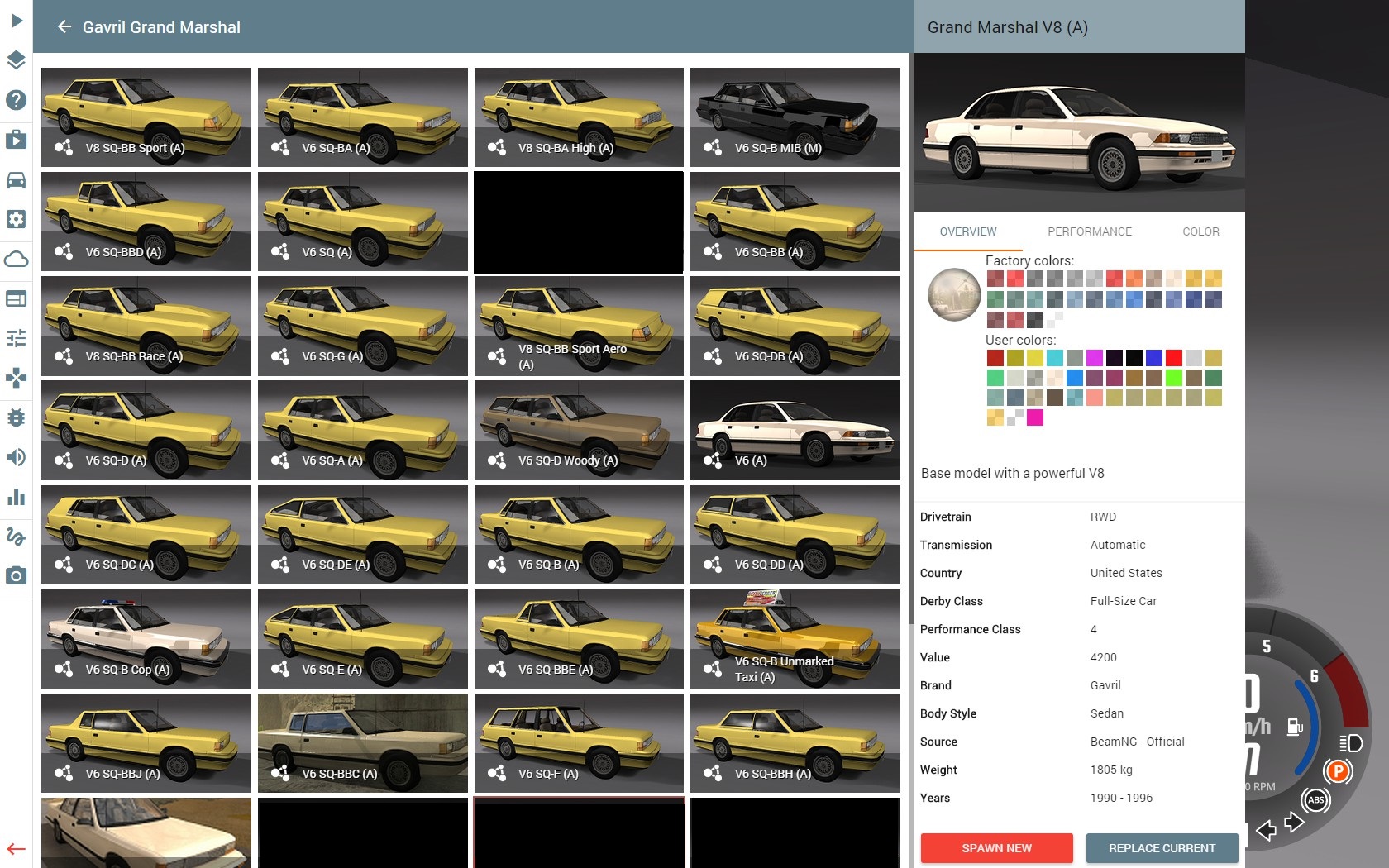Click the "1990 - 1996" years value
The height and width of the screenshot is (868, 1389).
click(x=1121, y=798)
